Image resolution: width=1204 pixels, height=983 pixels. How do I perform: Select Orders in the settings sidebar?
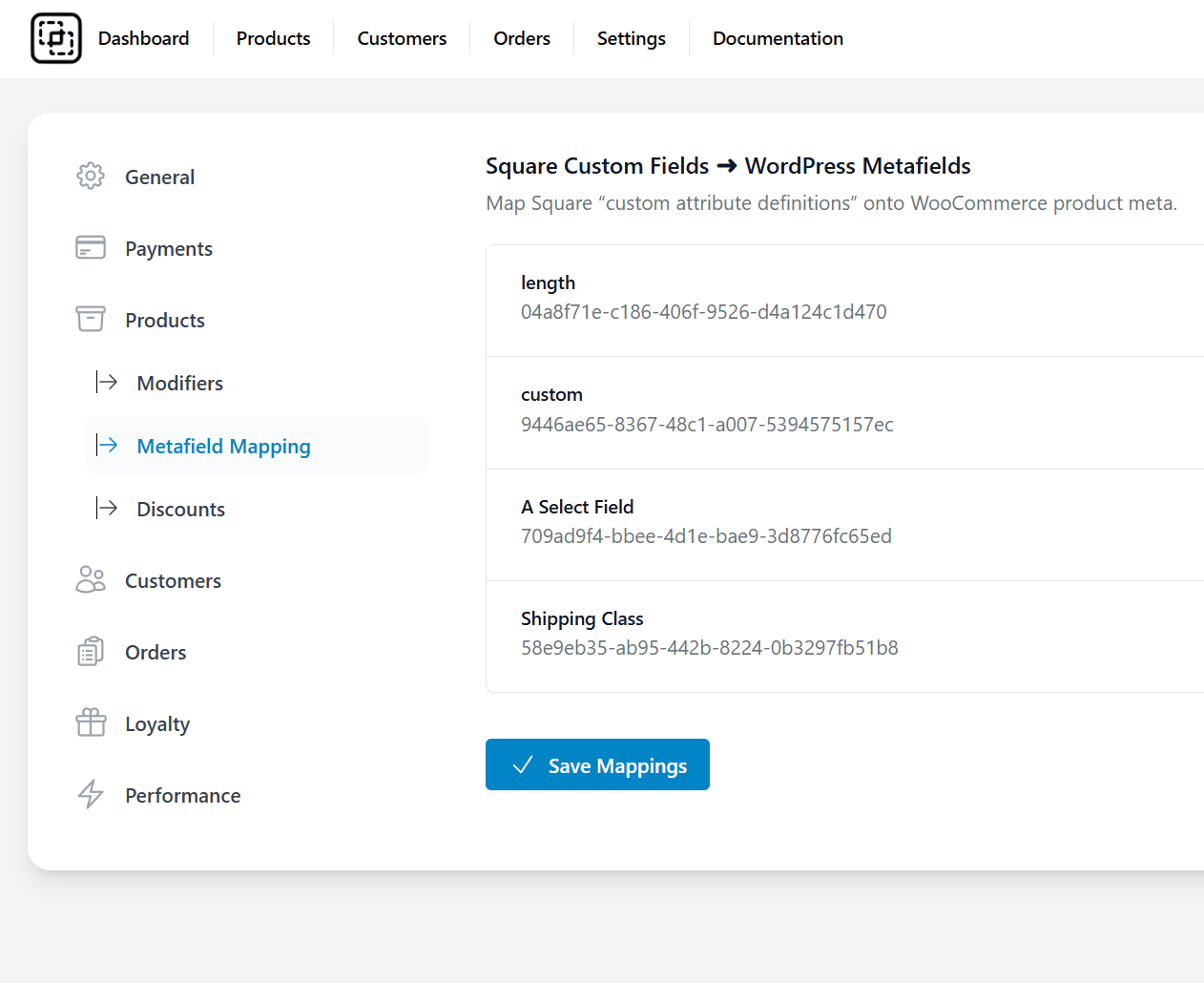[156, 652]
